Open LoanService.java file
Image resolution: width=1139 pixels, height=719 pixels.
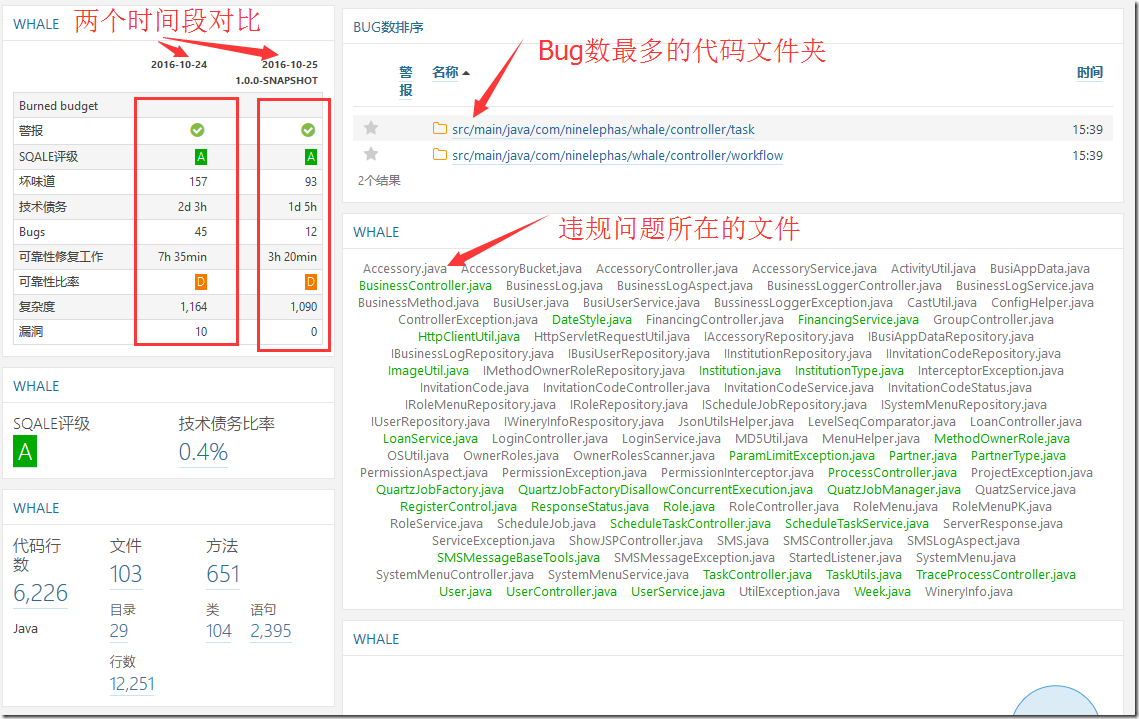430,438
